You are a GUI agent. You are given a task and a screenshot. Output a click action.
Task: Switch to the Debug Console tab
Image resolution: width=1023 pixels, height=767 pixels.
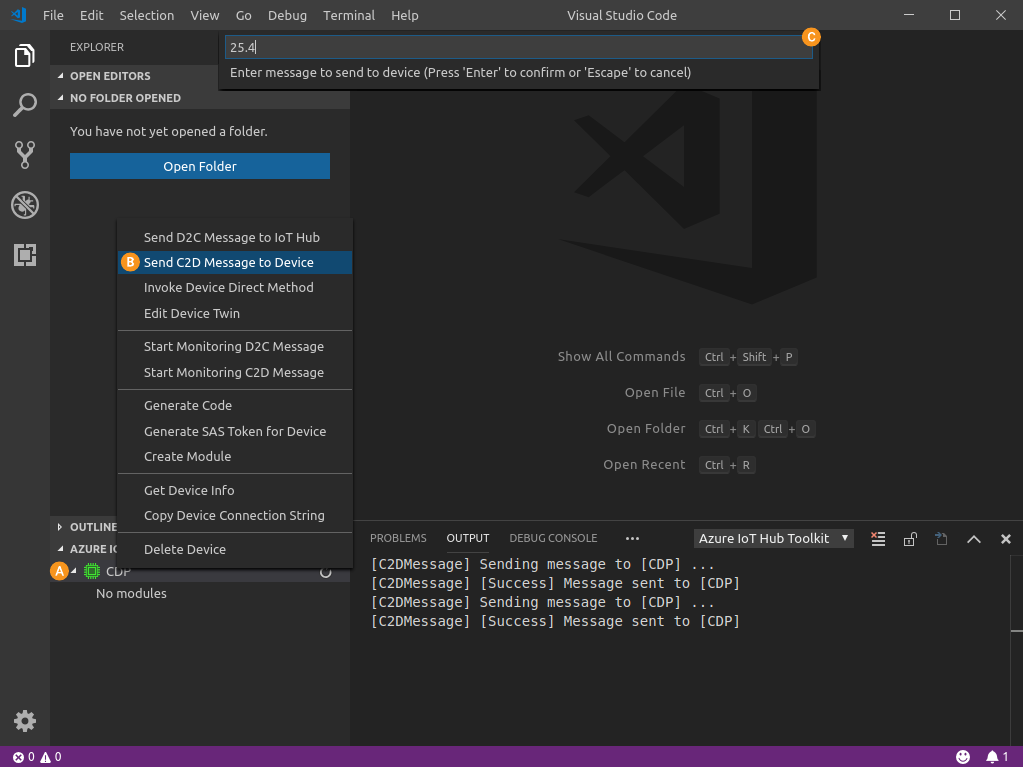coord(553,538)
